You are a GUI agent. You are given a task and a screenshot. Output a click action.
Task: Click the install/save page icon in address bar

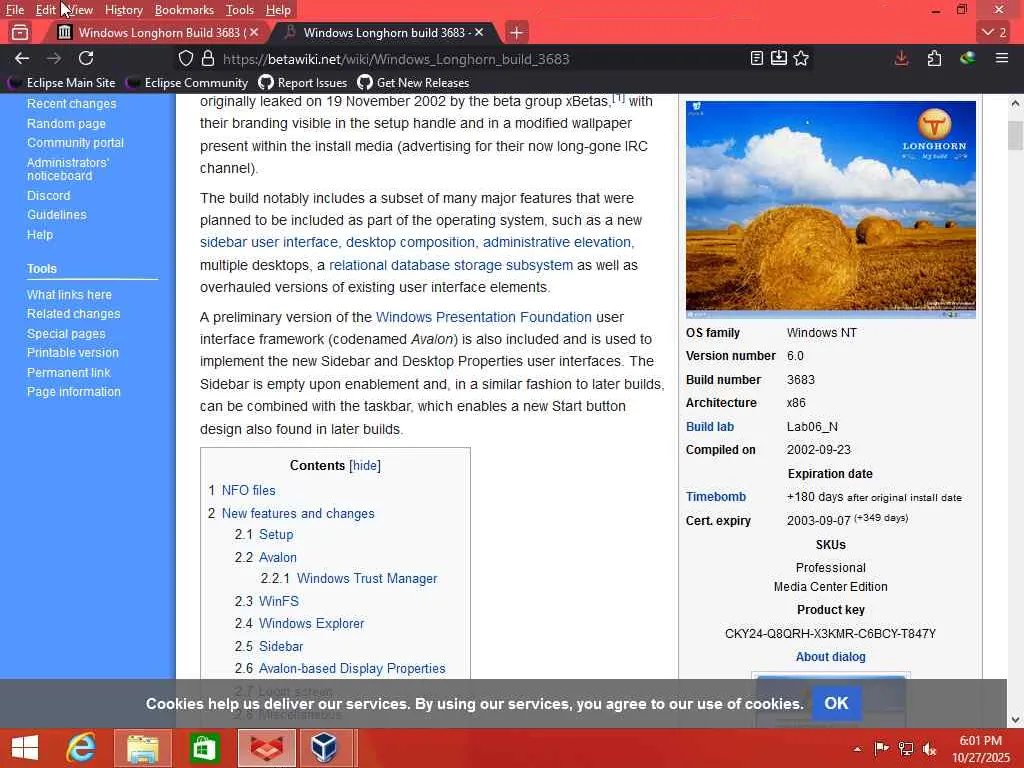coord(778,58)
